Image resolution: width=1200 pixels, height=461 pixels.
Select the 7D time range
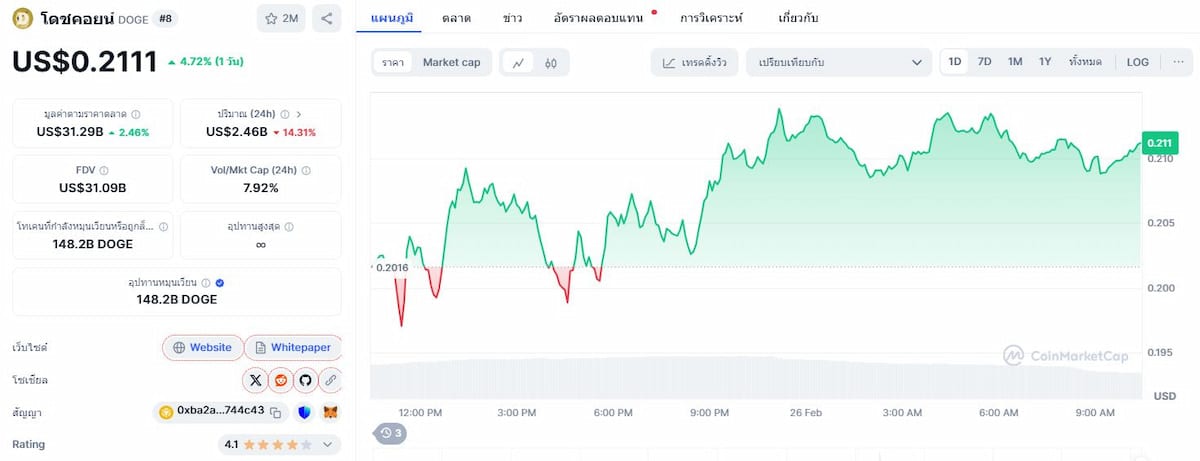click(984, 62)
